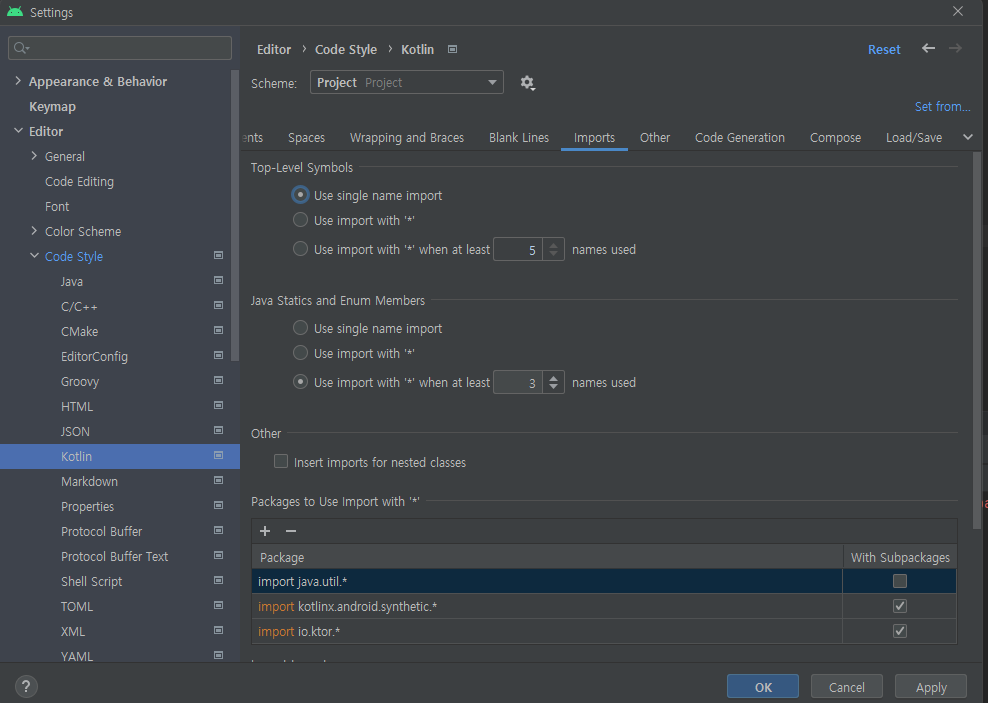
Task: Click project icon beside Shell Script entry
Action: [219, 580]
